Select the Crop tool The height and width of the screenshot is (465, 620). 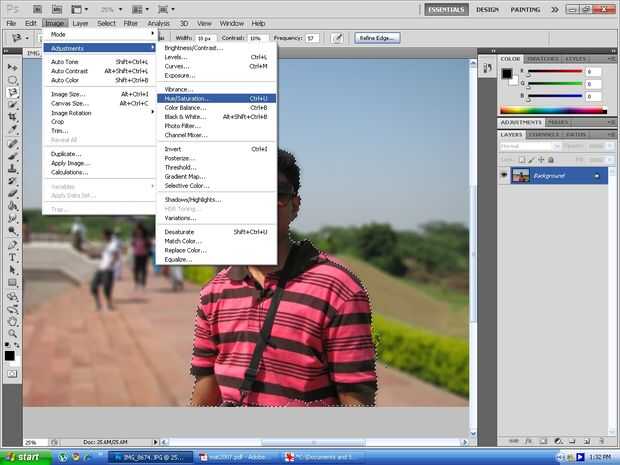point(12,117)
